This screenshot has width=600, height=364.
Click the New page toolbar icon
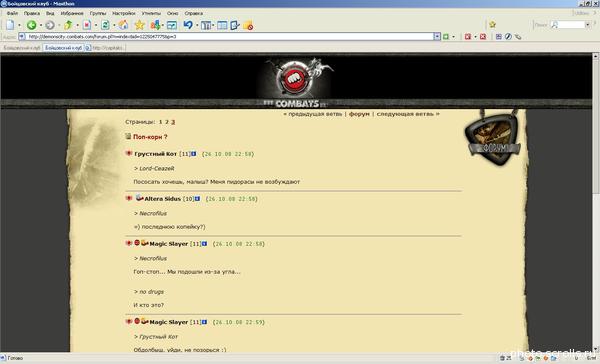tap(10, 25)
